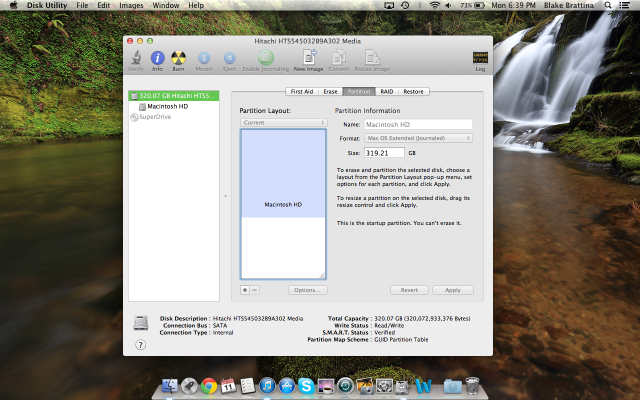Switch to the Erase tab
This screenshot has height=400, width=640.
click(x=330, y=91)
